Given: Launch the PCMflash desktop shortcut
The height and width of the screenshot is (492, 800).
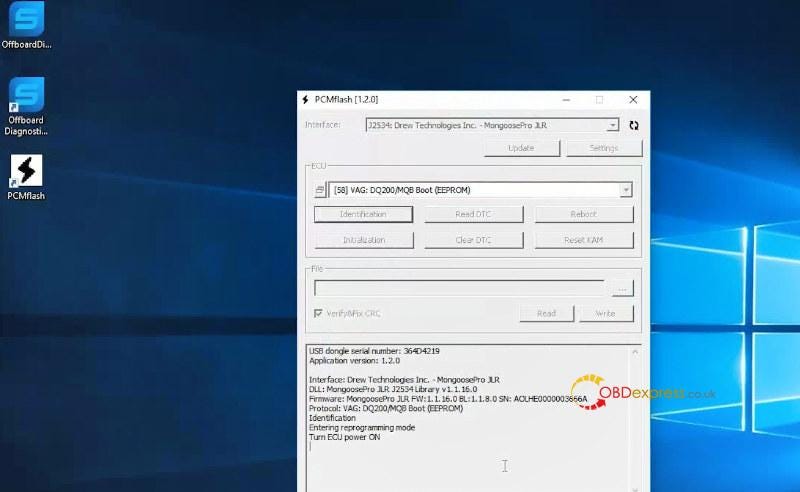Looking at the screenshot, I should (x=26, y=177).
